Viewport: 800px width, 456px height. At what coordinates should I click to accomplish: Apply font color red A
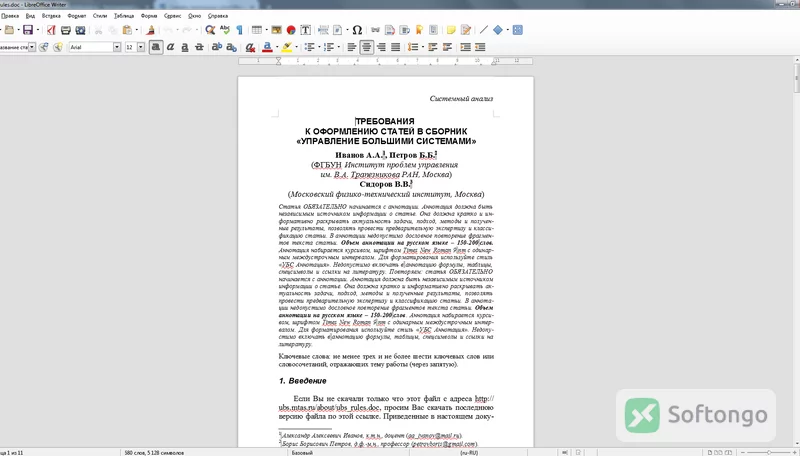tap(267, 47)
